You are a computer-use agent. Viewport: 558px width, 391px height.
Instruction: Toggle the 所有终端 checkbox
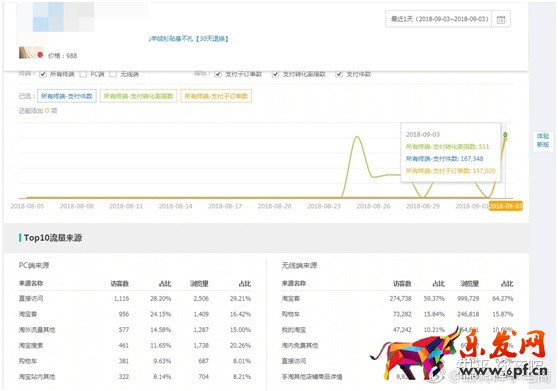click(x=43, y=74)
